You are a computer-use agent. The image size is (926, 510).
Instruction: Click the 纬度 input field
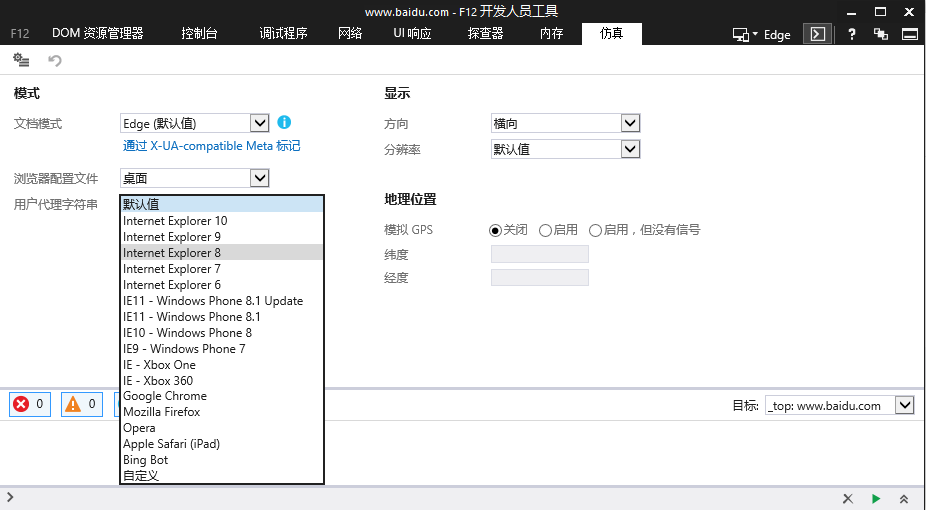pyautogui.click(x=540, y=254)
